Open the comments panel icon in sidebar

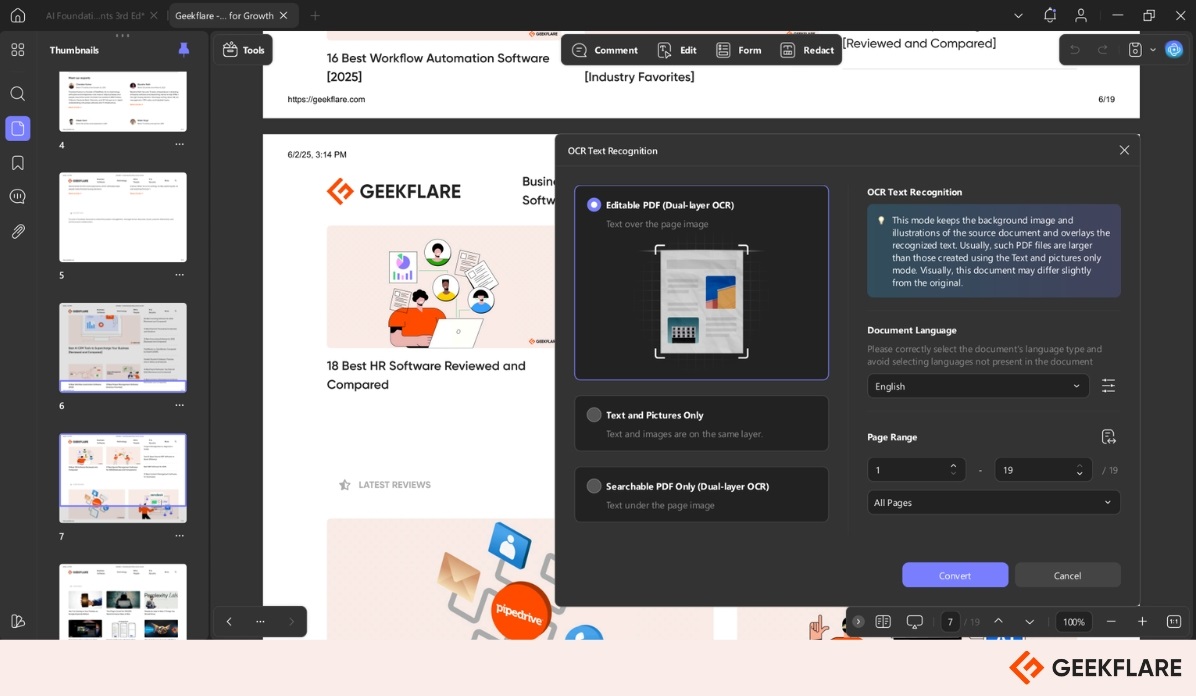point(18,197)
